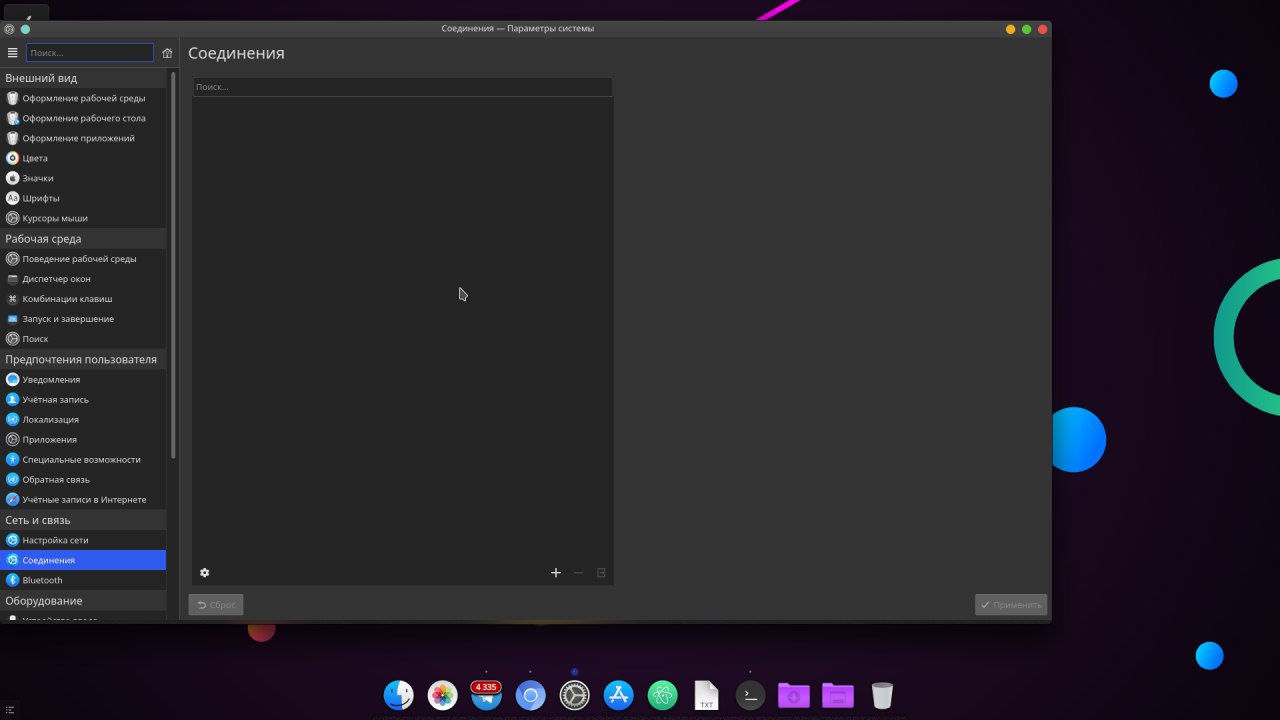1280x720 pixels.
Task: Open the App Store icon in the dock
Action: pyautogui.click(x=619, y=695)
